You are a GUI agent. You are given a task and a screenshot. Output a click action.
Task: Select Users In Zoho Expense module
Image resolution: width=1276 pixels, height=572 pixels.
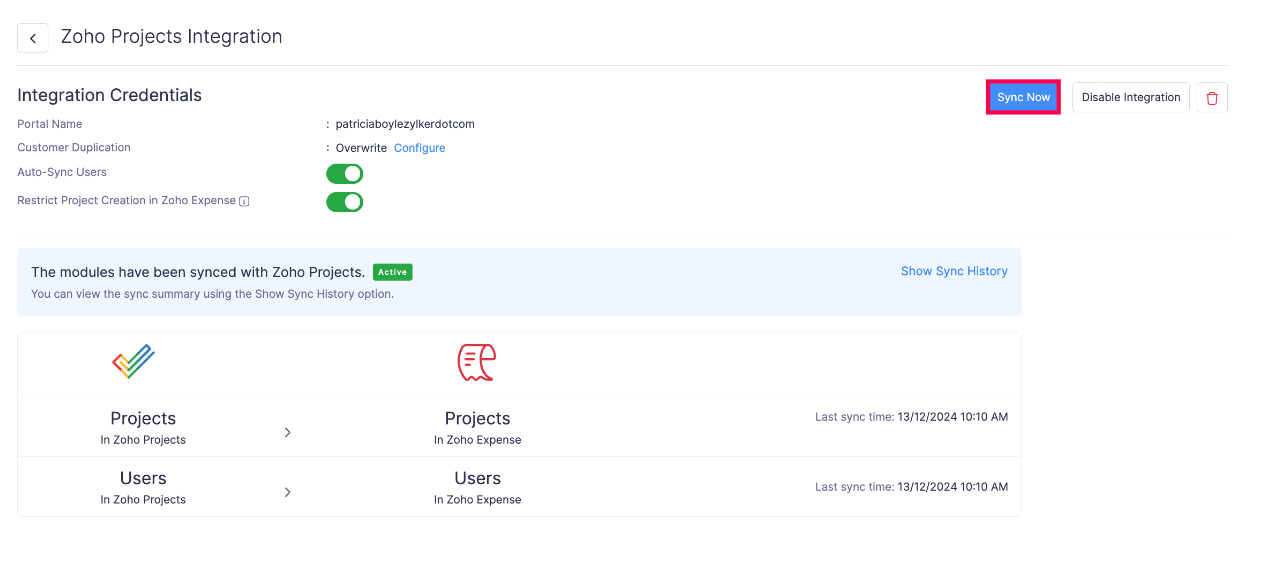(477, 487)
